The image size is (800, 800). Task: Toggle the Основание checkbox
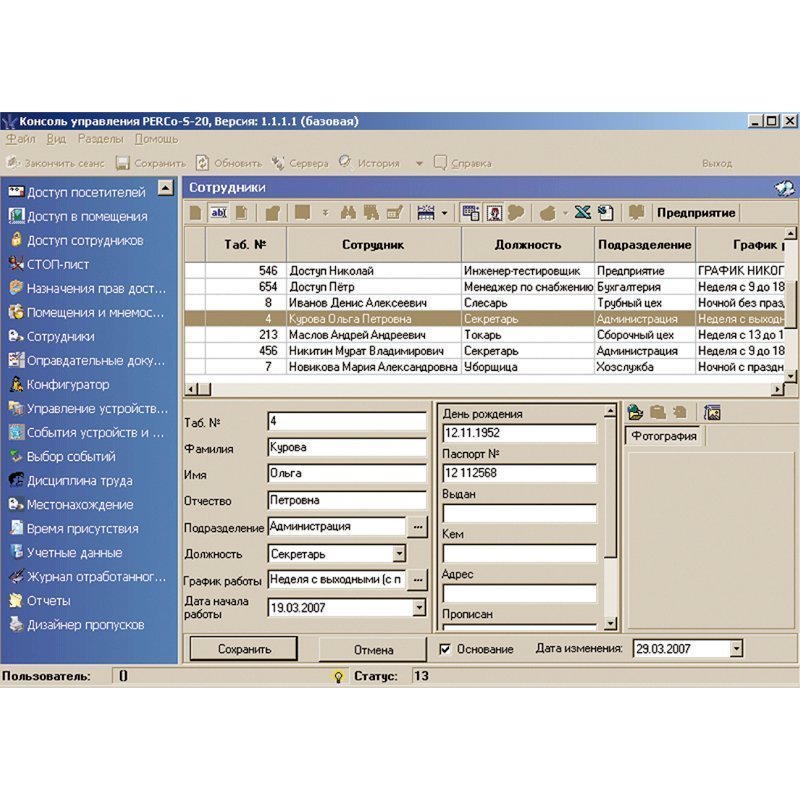(445, 648)
